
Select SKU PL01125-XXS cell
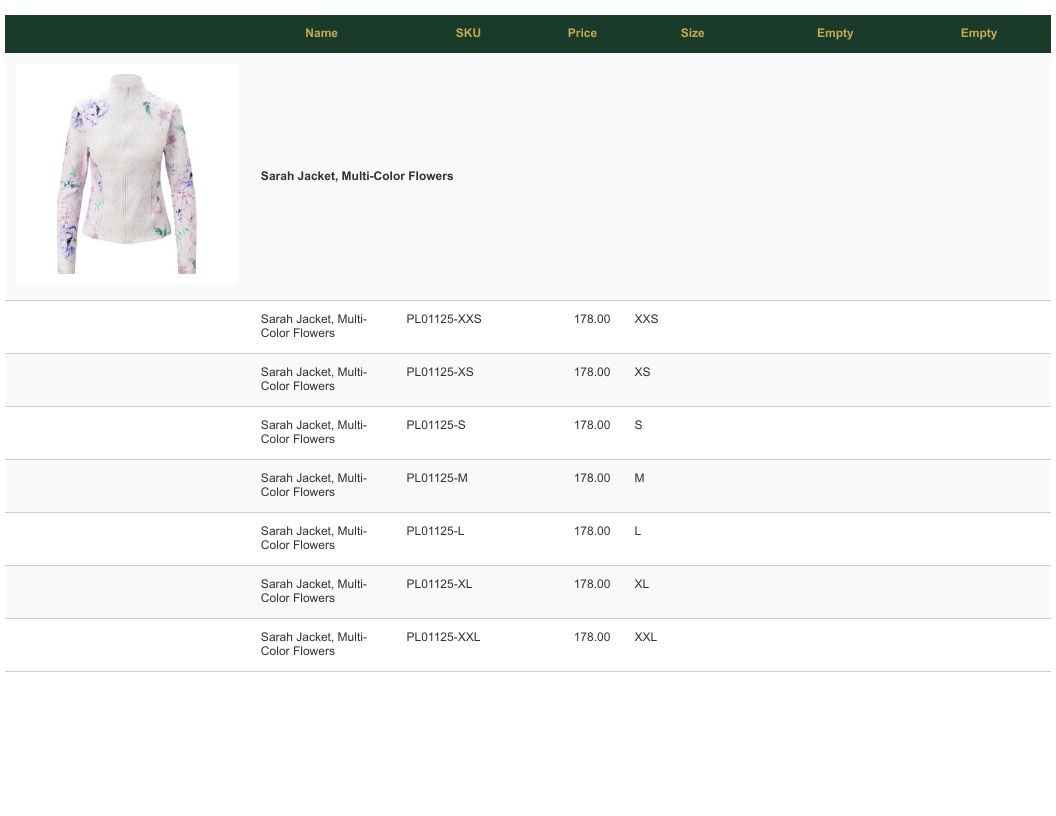point(444,319)
